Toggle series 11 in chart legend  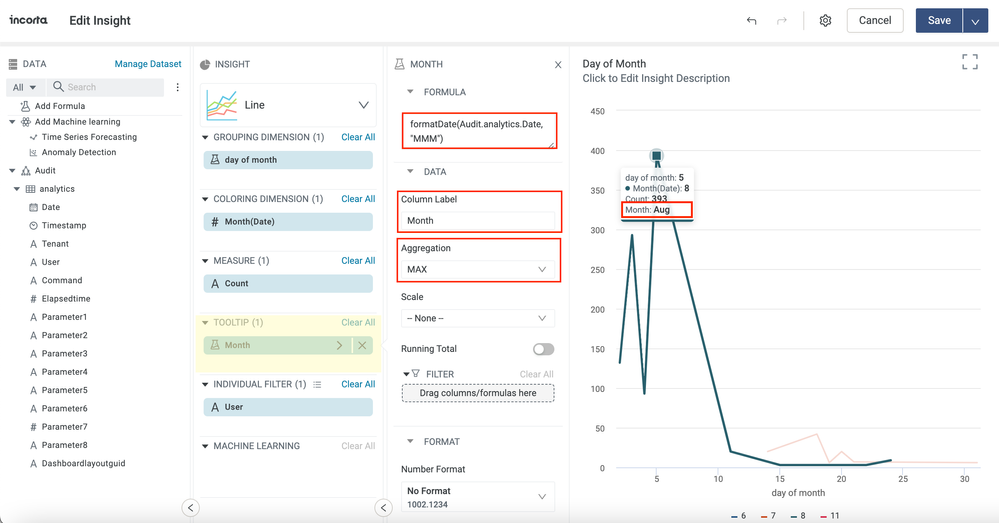pyautogui.click(x=830, y=516)
